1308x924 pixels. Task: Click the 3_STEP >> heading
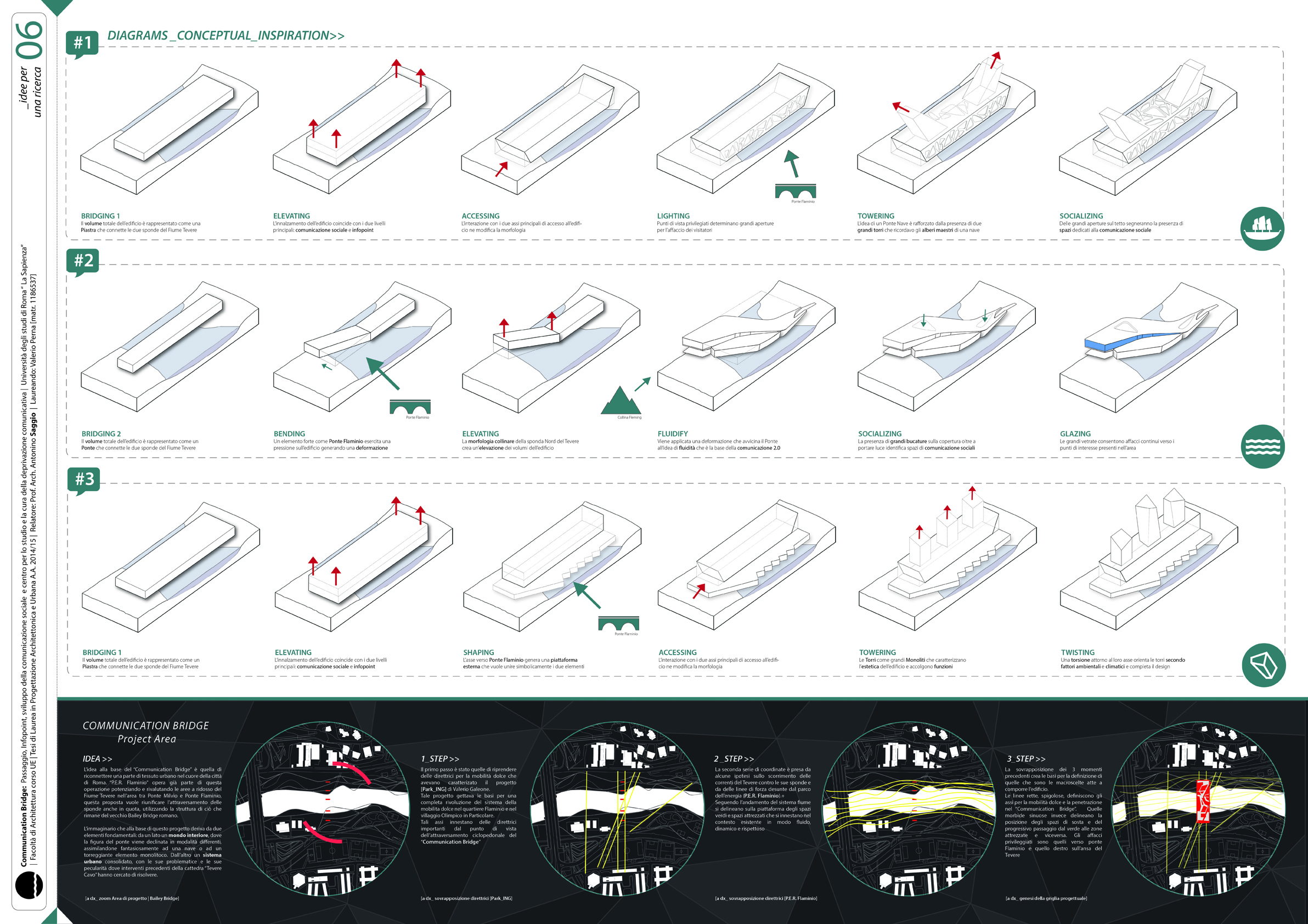[x=1025, y=759]
